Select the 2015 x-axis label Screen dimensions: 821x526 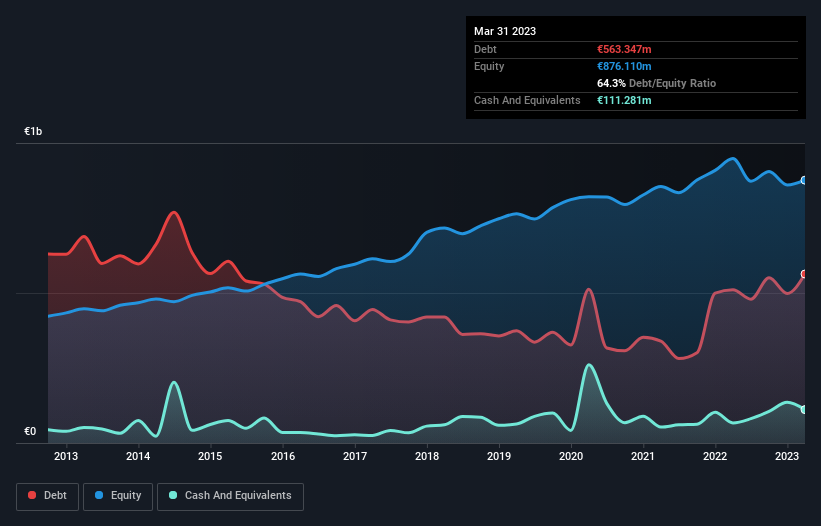pos(210,456)
